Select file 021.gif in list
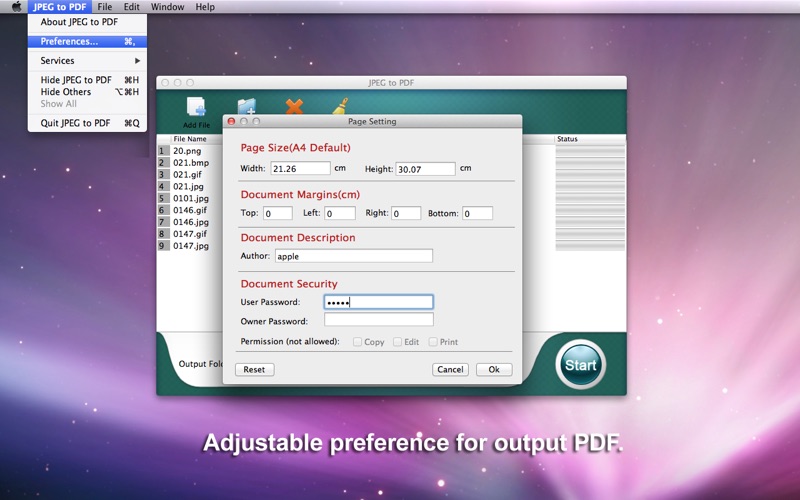Image resolution: width=800 pixels, height=500 pixels. pos(187,174)
